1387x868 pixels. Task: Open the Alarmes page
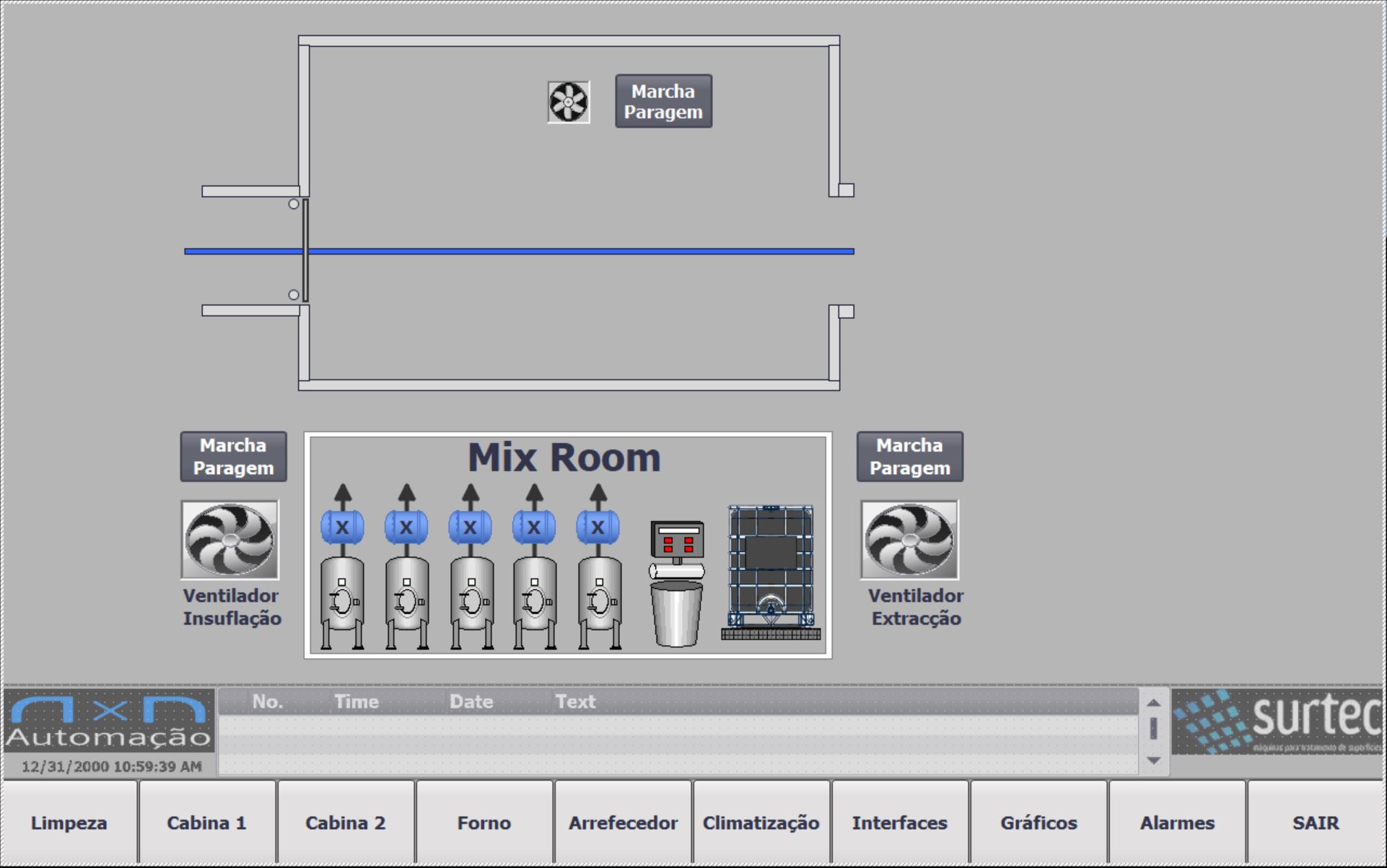pyautogui.click(x=1177, y=823)
